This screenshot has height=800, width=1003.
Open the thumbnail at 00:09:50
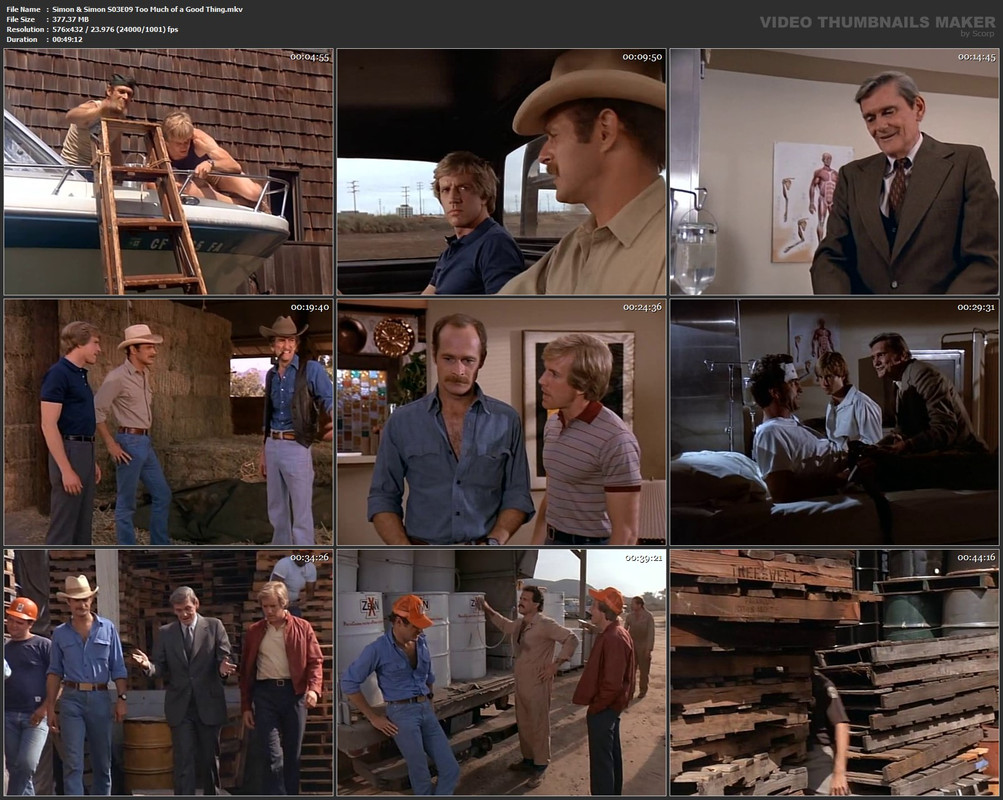(502, 172)
